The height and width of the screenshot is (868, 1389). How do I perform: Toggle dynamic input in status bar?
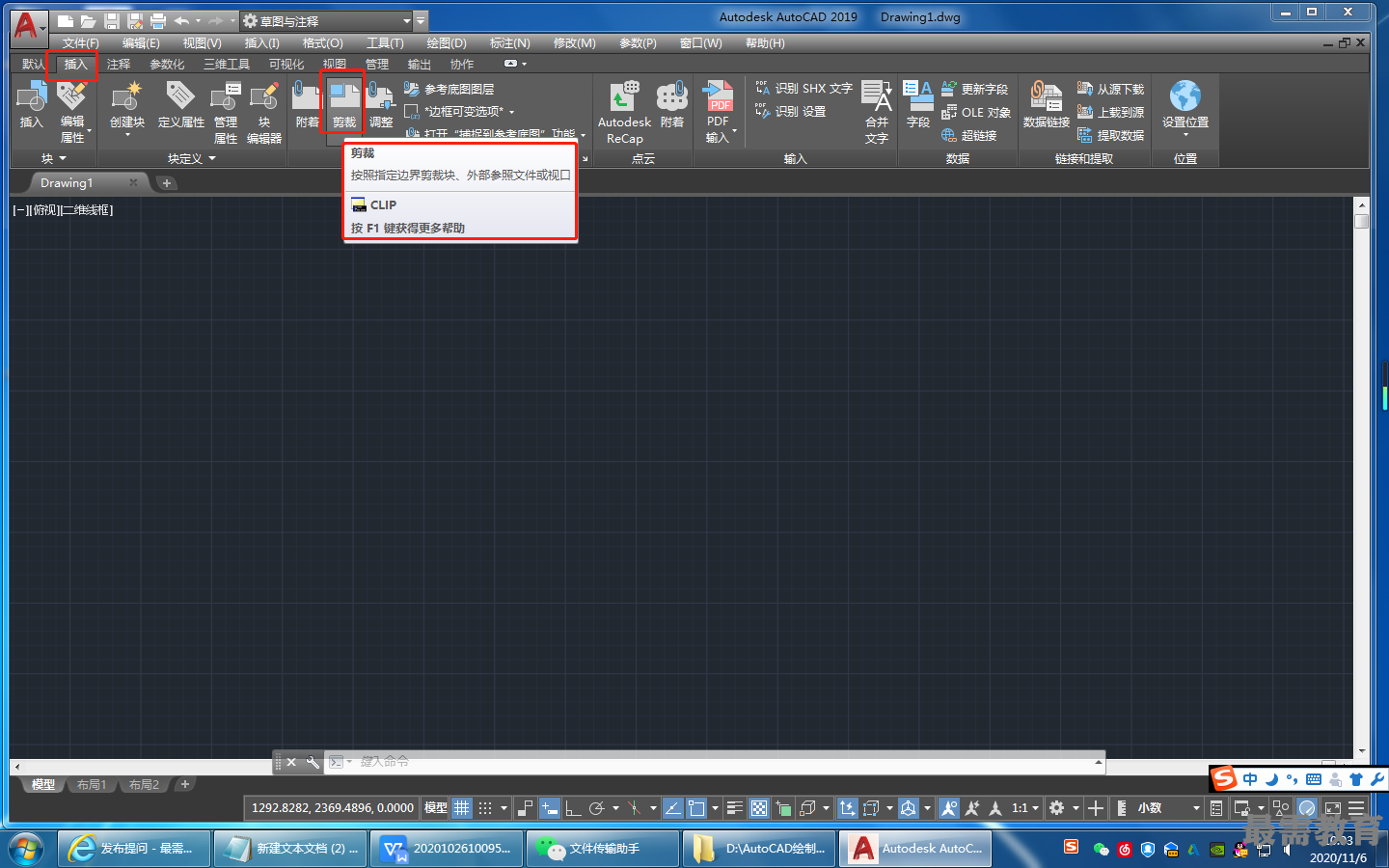coord(549,808)
